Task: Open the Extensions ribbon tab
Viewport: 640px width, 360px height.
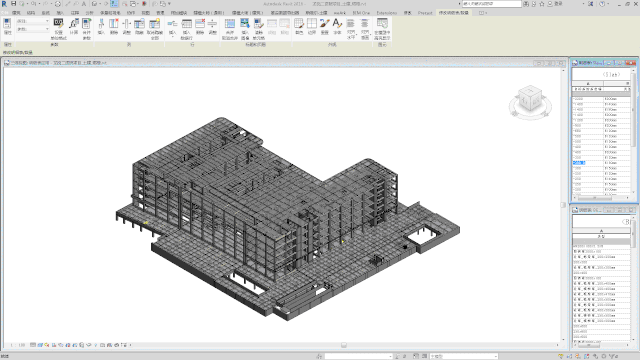Action: coord(386,13)
